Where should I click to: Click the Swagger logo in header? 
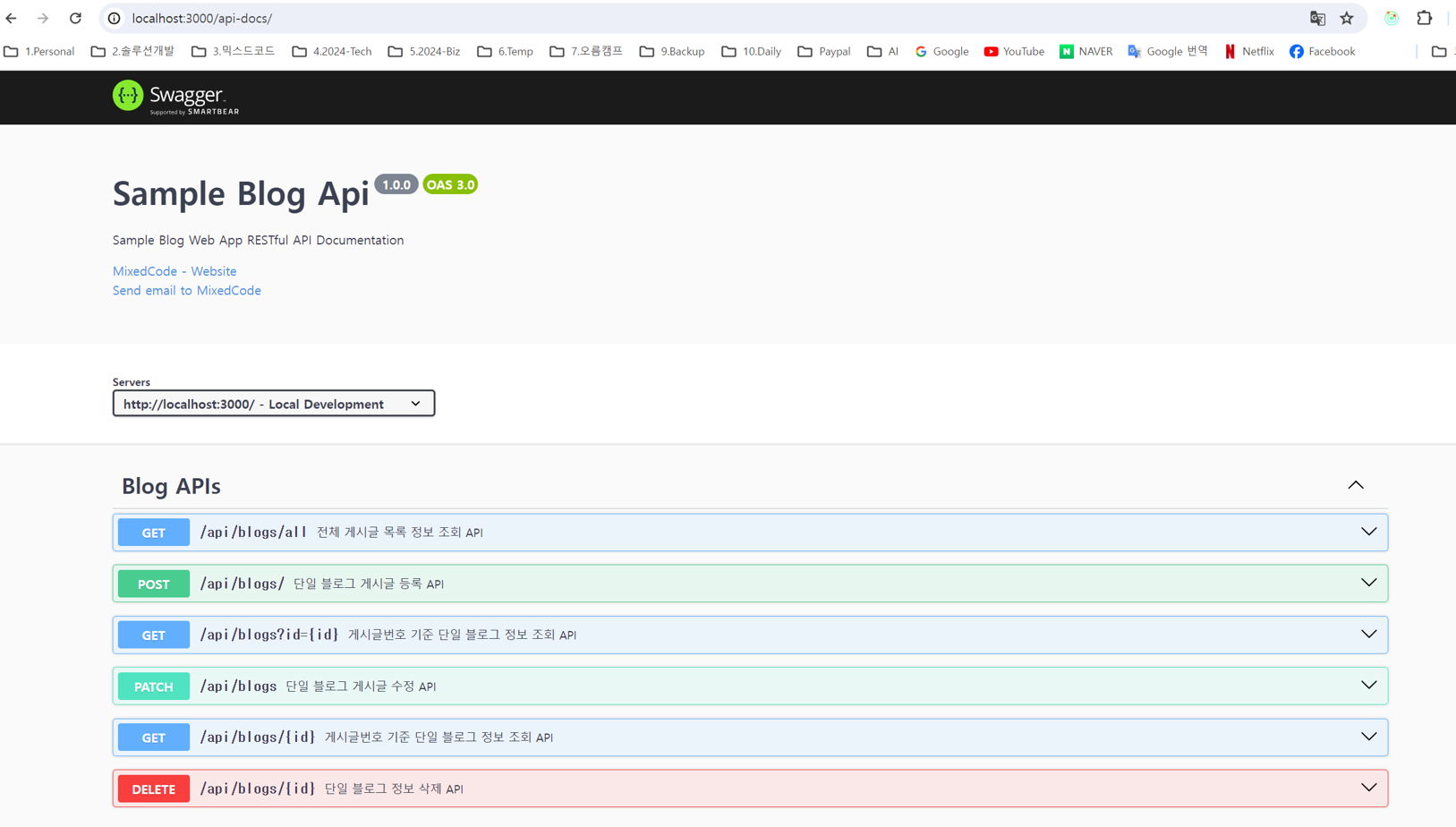176,98
